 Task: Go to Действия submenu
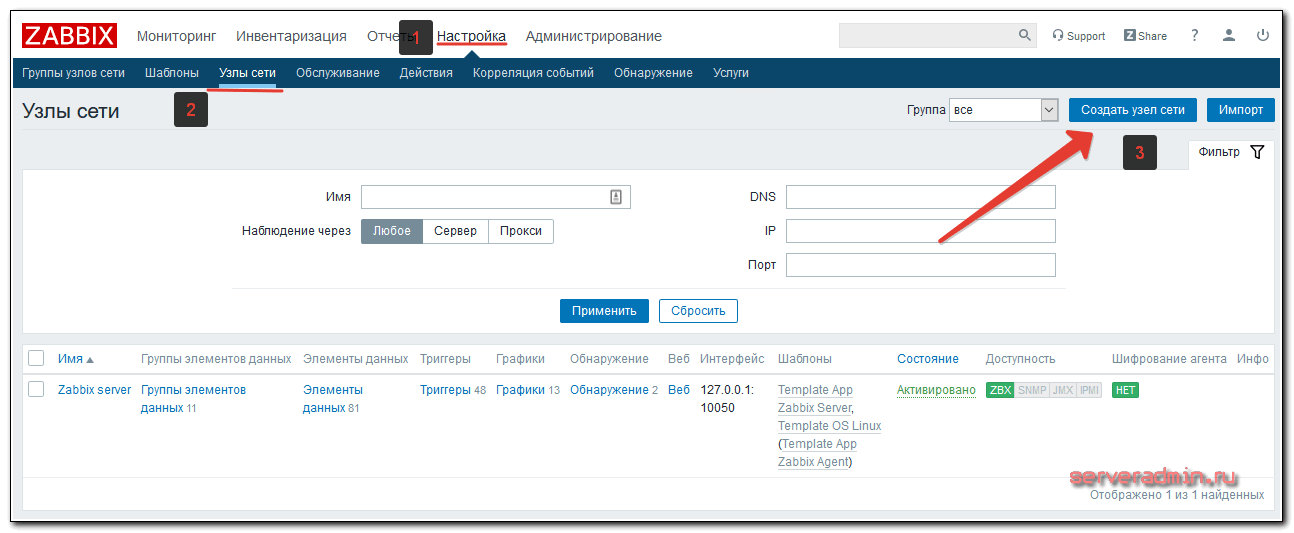point(426,73)
